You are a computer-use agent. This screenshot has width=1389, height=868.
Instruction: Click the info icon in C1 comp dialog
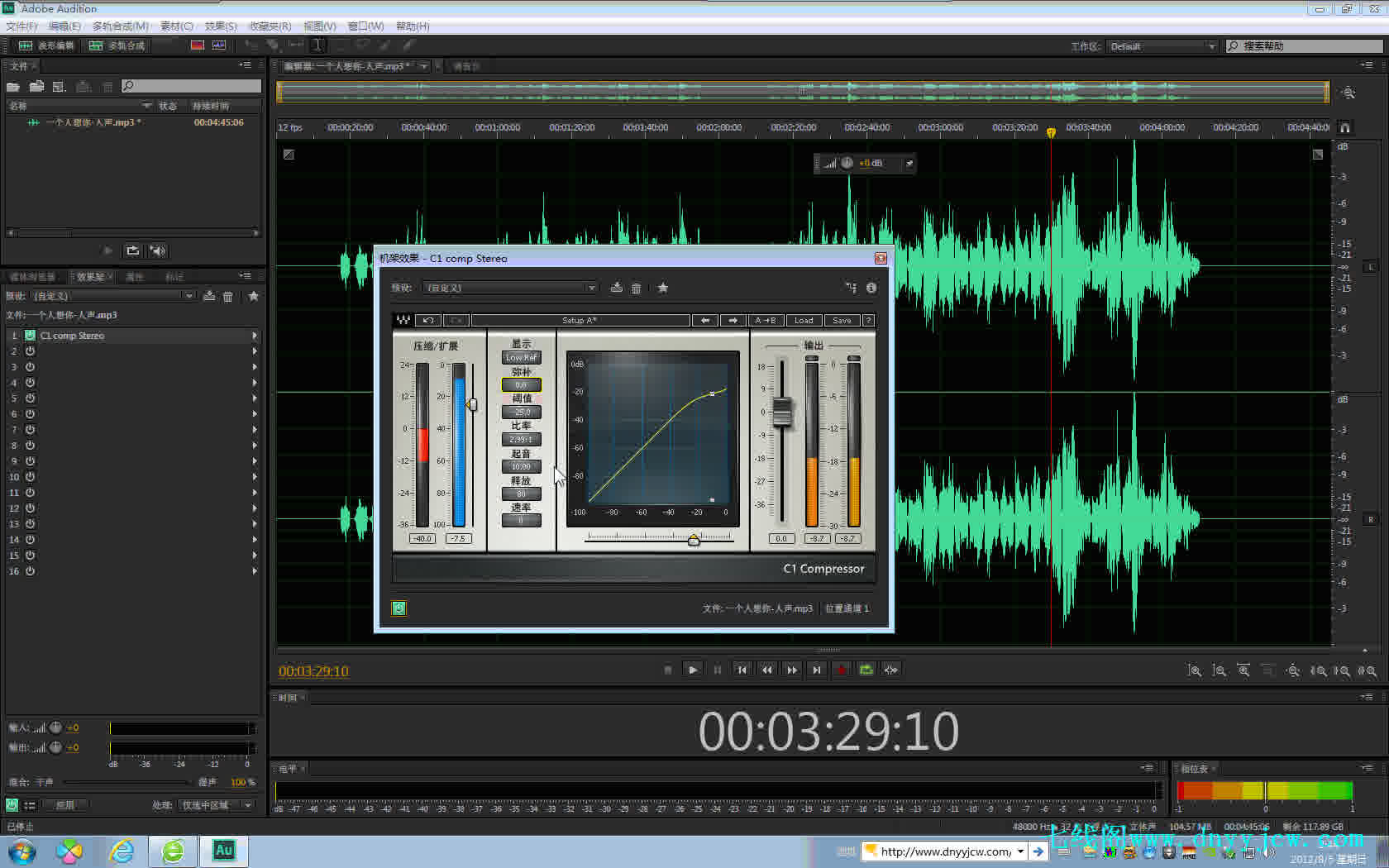[x=871, y=288]
